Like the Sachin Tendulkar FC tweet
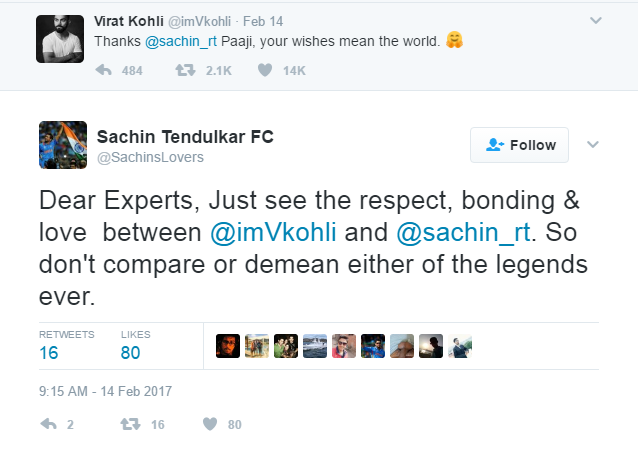Screen dimensions: 638x464 [x=209, y=424]
